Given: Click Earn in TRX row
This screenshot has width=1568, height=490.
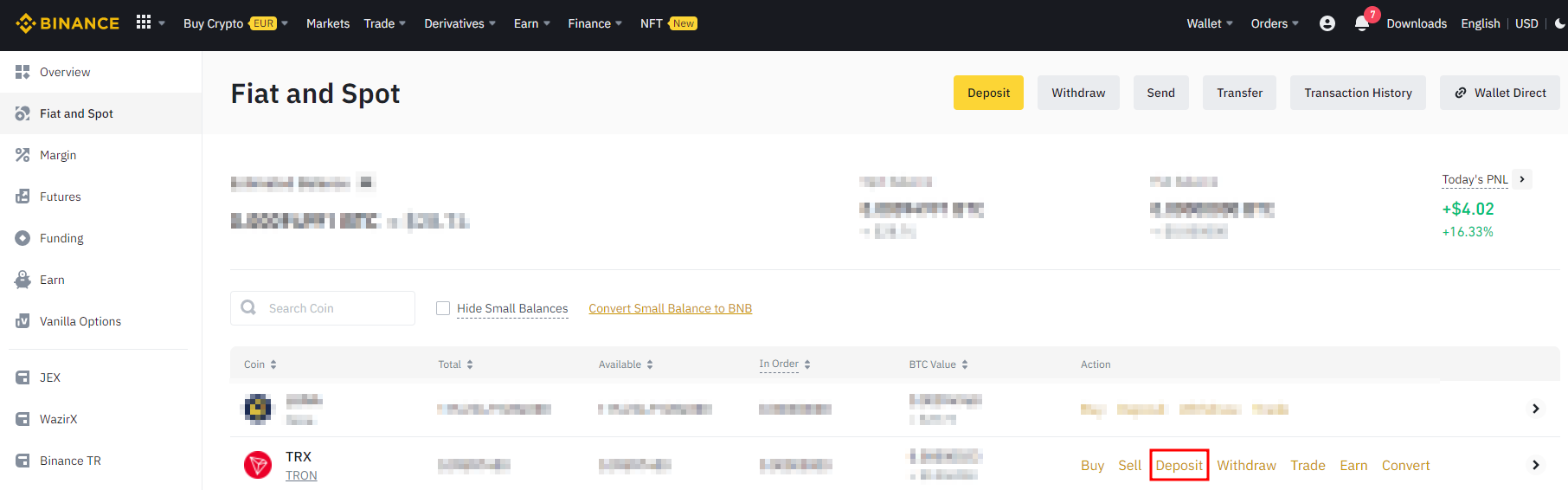Looking at the screenshot, I should (1353, 466).
